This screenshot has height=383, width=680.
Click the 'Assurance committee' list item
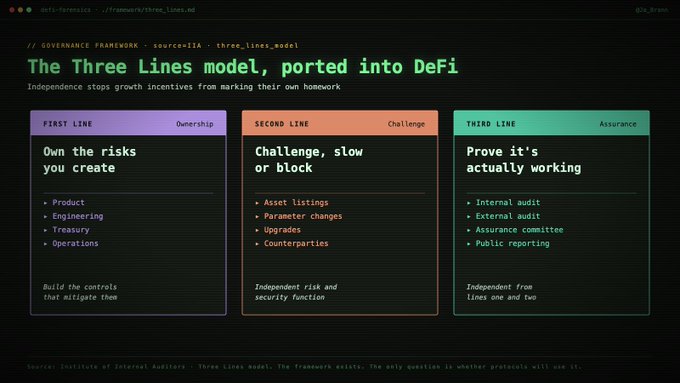[x=520, y=230]
